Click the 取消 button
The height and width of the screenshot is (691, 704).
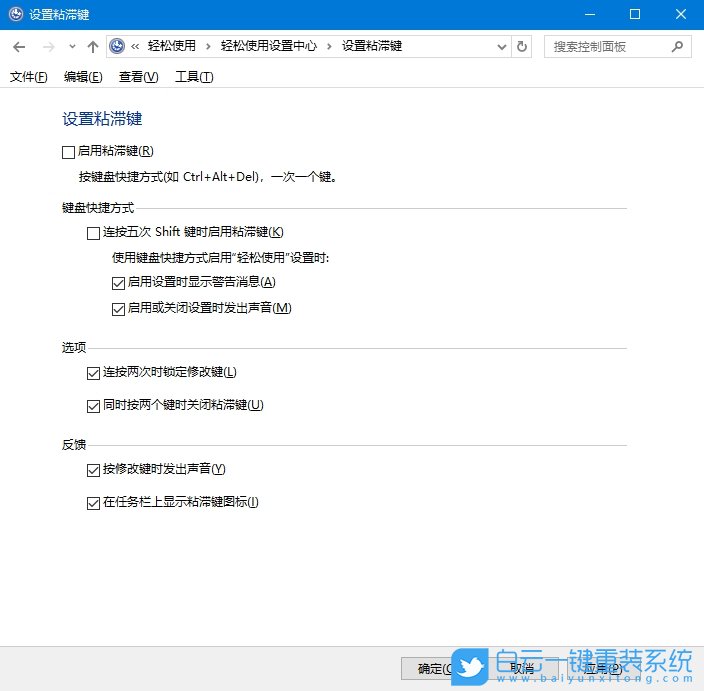(522, 669)
